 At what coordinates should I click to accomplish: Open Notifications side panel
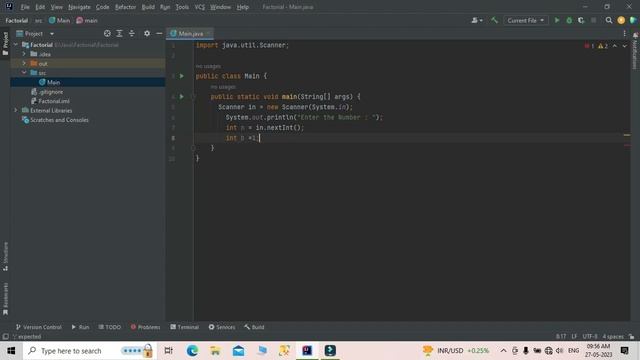[635, 51]
